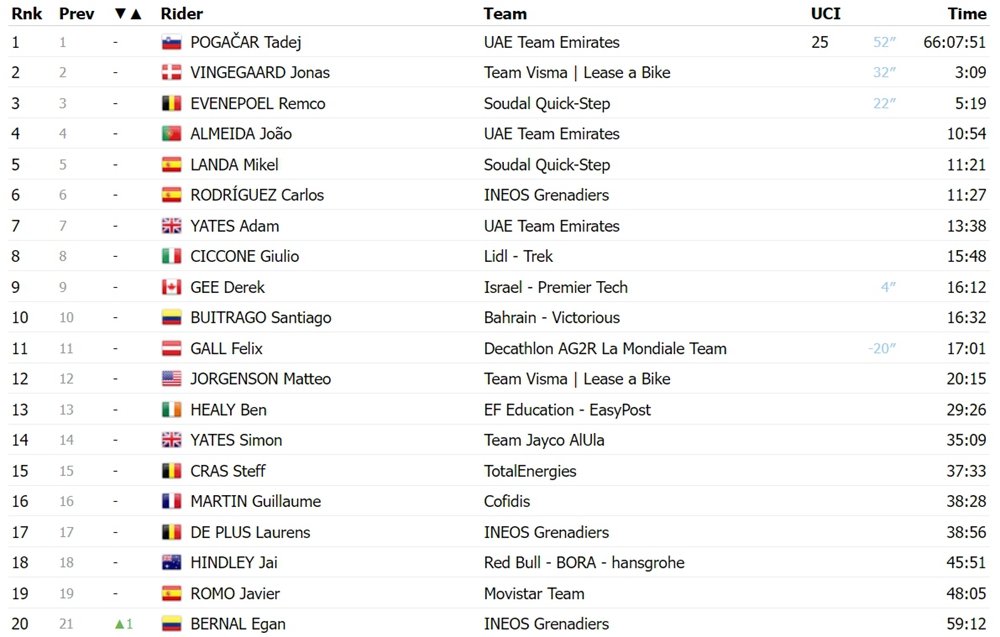Click the Portuguese flag next to ALMEIDA João

172,134
